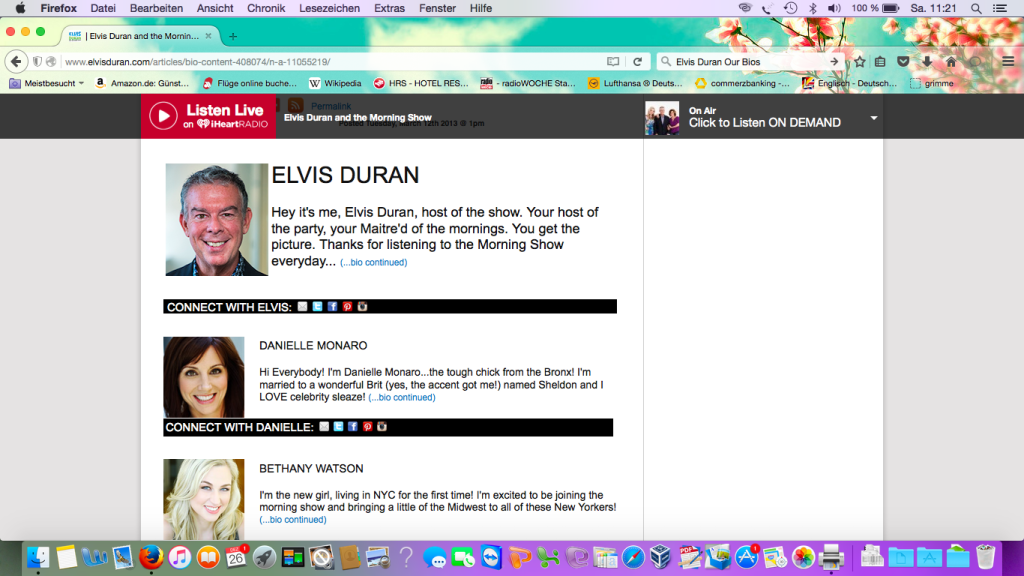Toggle Reader View icon in address bar
The width and height of the screenshot is (1024, 576).
(613, 61)
